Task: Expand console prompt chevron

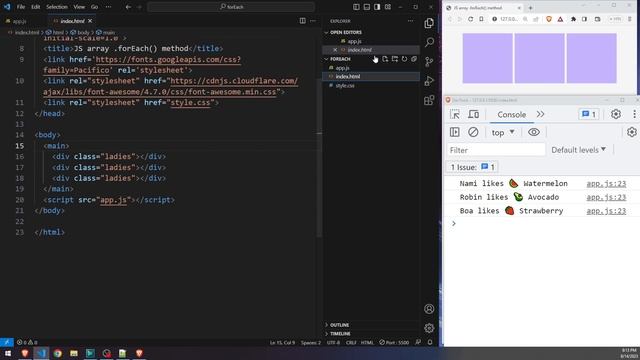Action: (453, 224)
